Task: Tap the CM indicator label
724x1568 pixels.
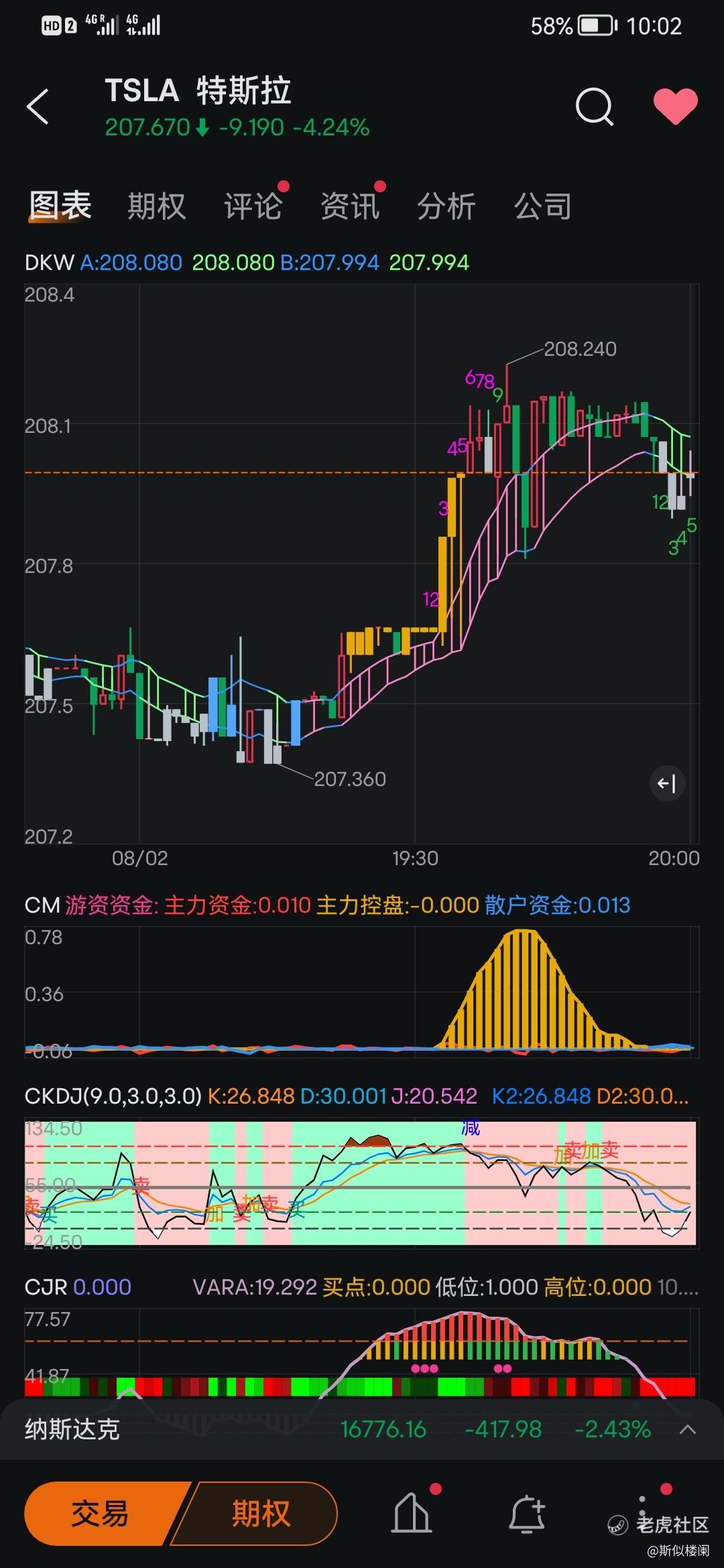Action: (x=42, y=905)
